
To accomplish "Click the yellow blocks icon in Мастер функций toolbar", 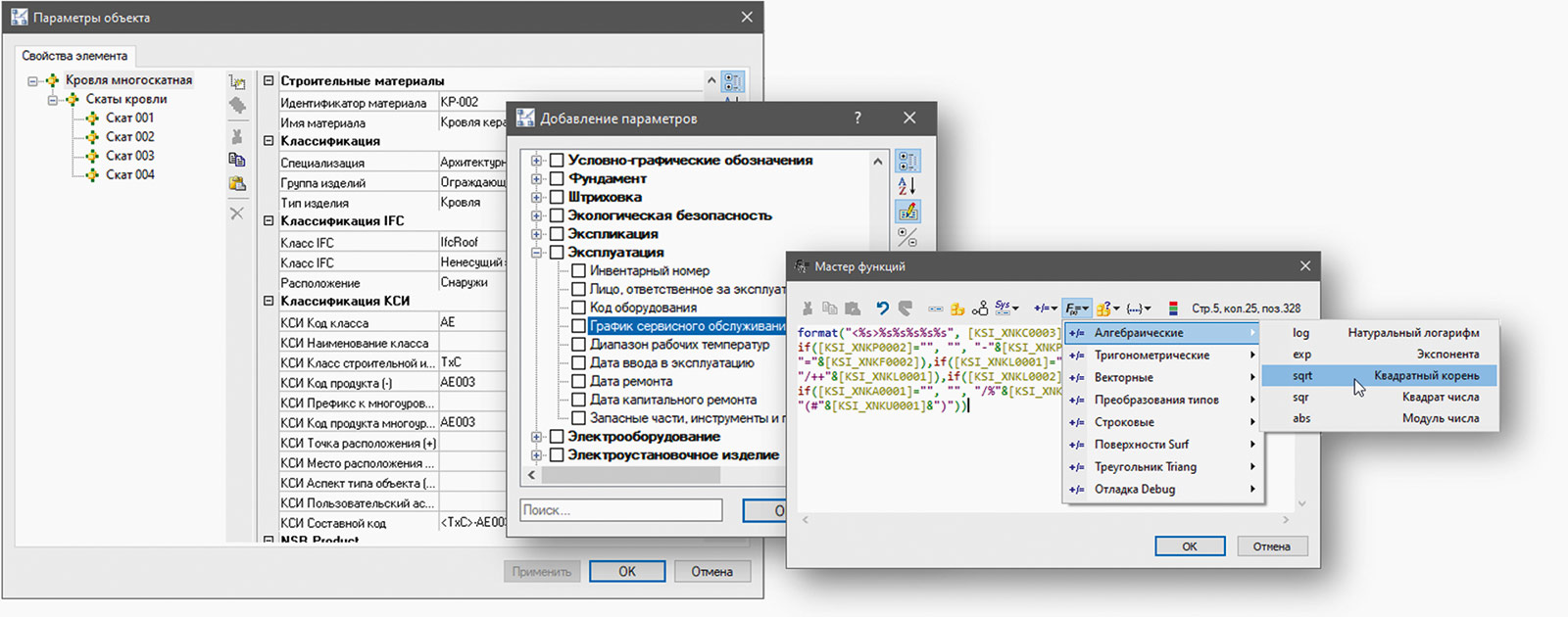I will click(x=957, y=308).
